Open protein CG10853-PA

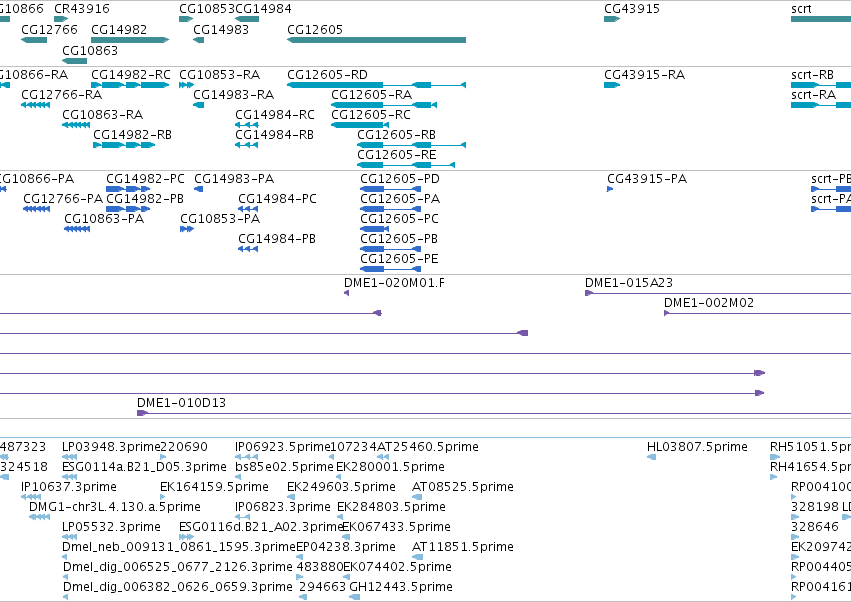coord(220,219)
